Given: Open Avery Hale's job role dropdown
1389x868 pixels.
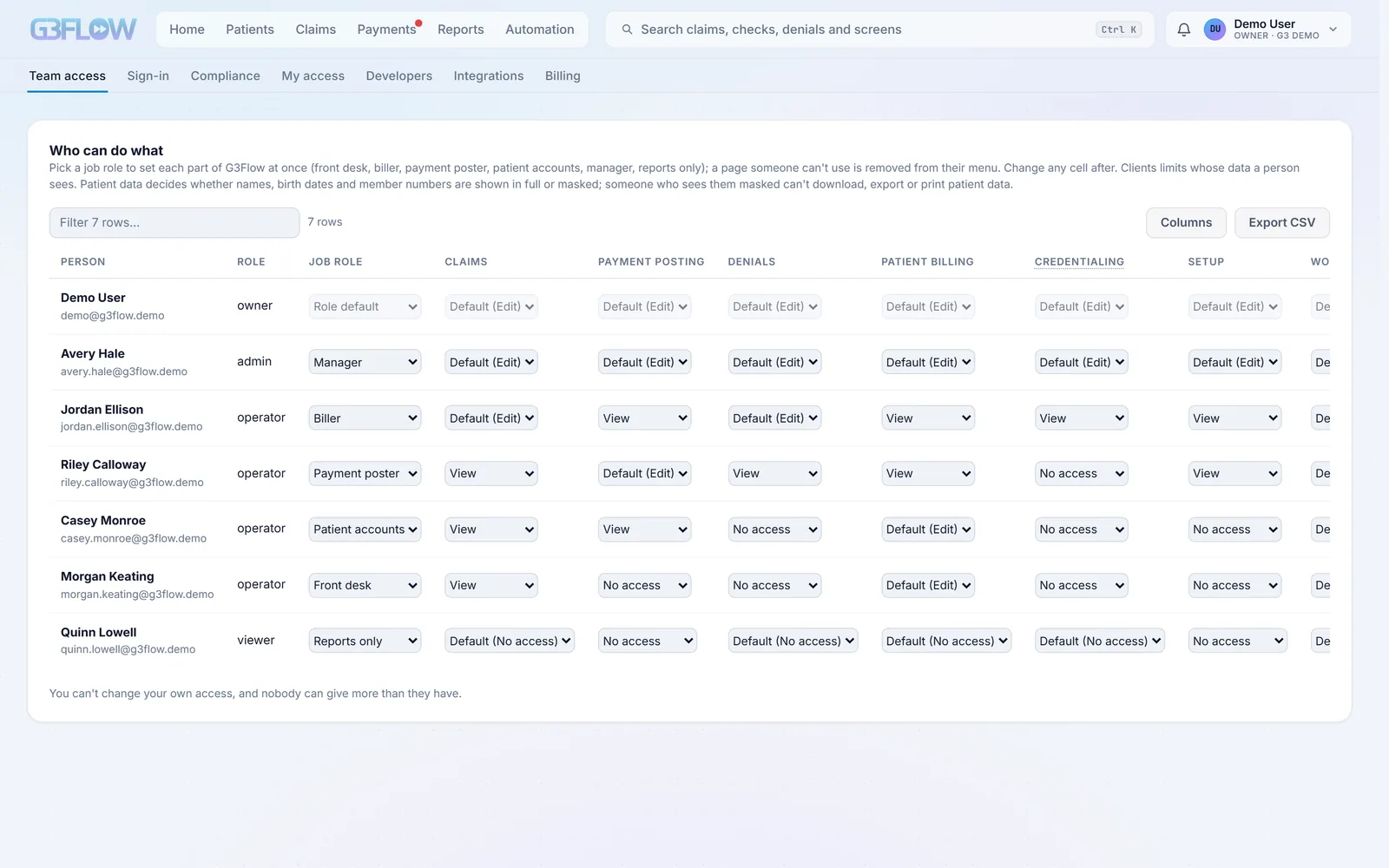Looking at the screenshot, I should click(x=365, y=363).
